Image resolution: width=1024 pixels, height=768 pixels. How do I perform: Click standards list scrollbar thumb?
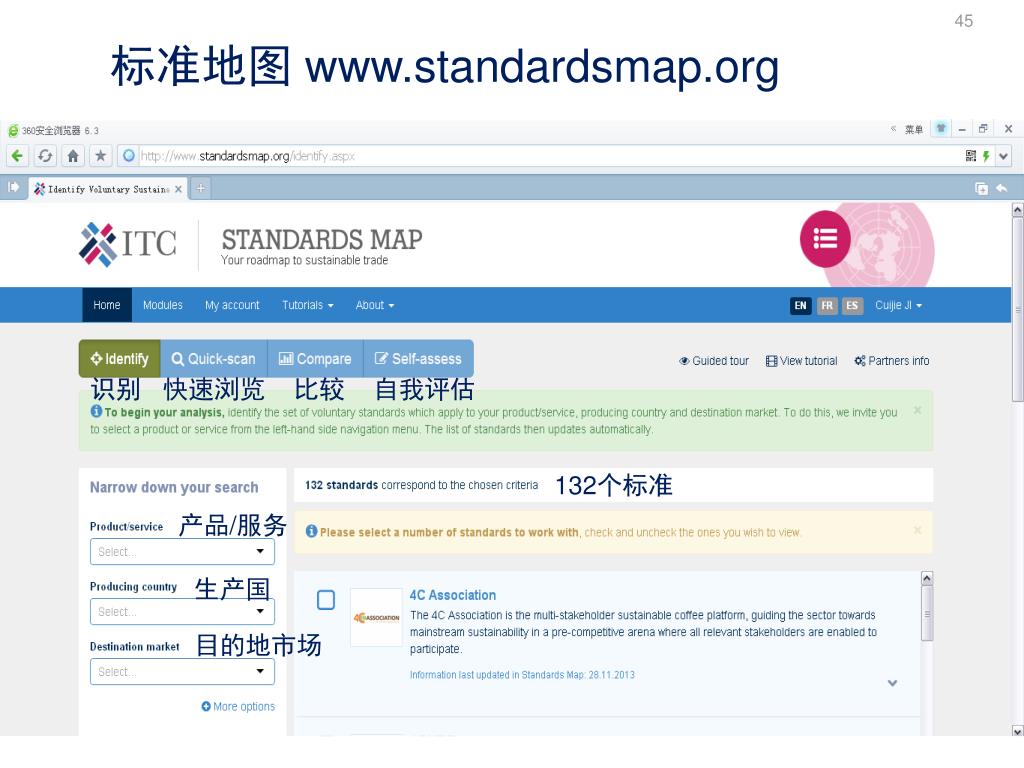927,613
